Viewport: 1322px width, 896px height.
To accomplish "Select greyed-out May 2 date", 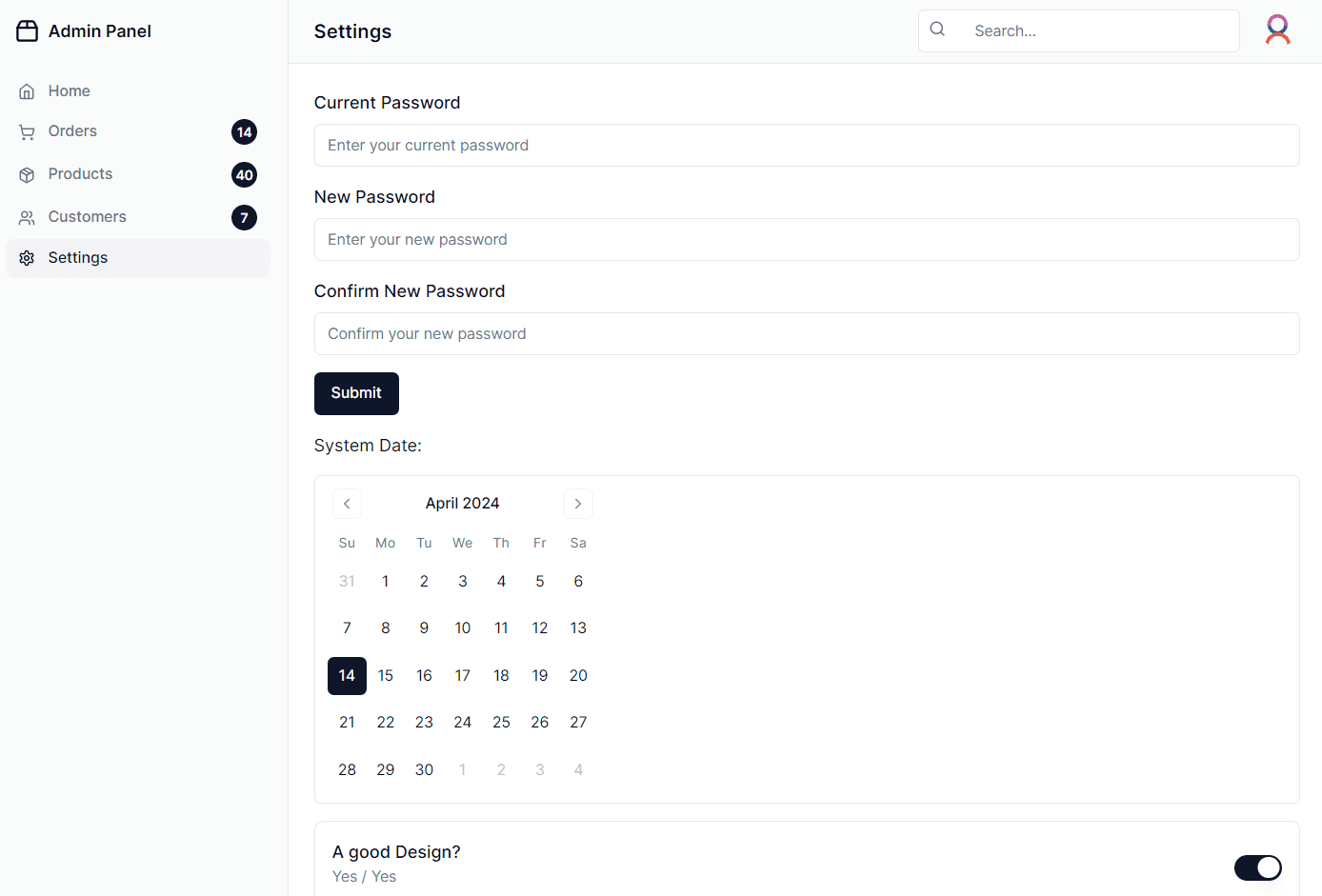I will (x=501, y=770).
